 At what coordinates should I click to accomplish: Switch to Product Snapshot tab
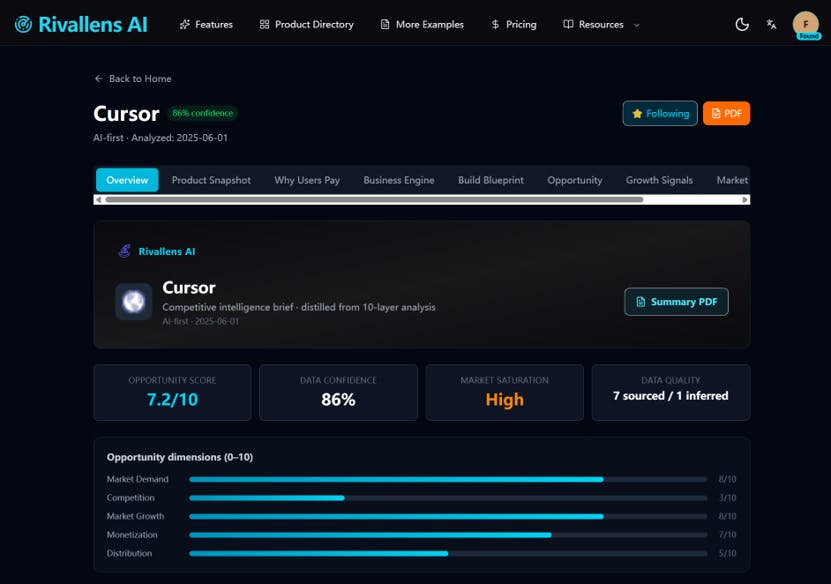(x=211, y=180)
